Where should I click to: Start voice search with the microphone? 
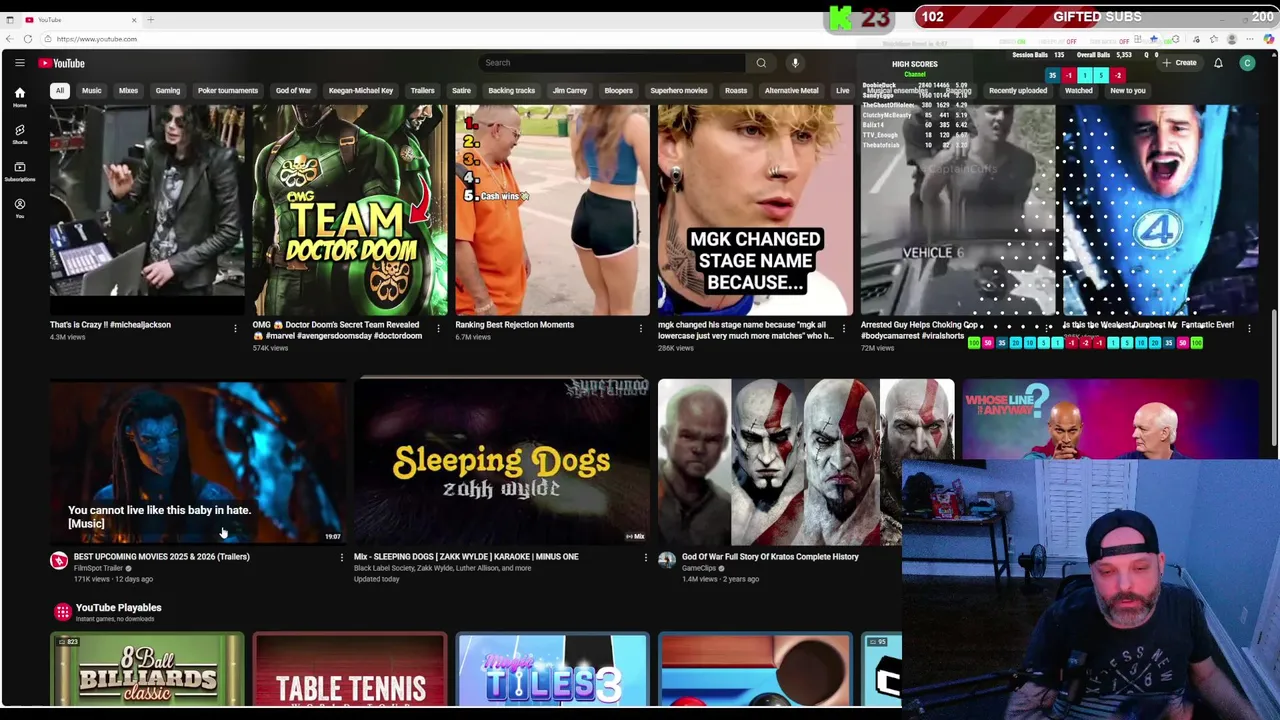click(795, 63)
